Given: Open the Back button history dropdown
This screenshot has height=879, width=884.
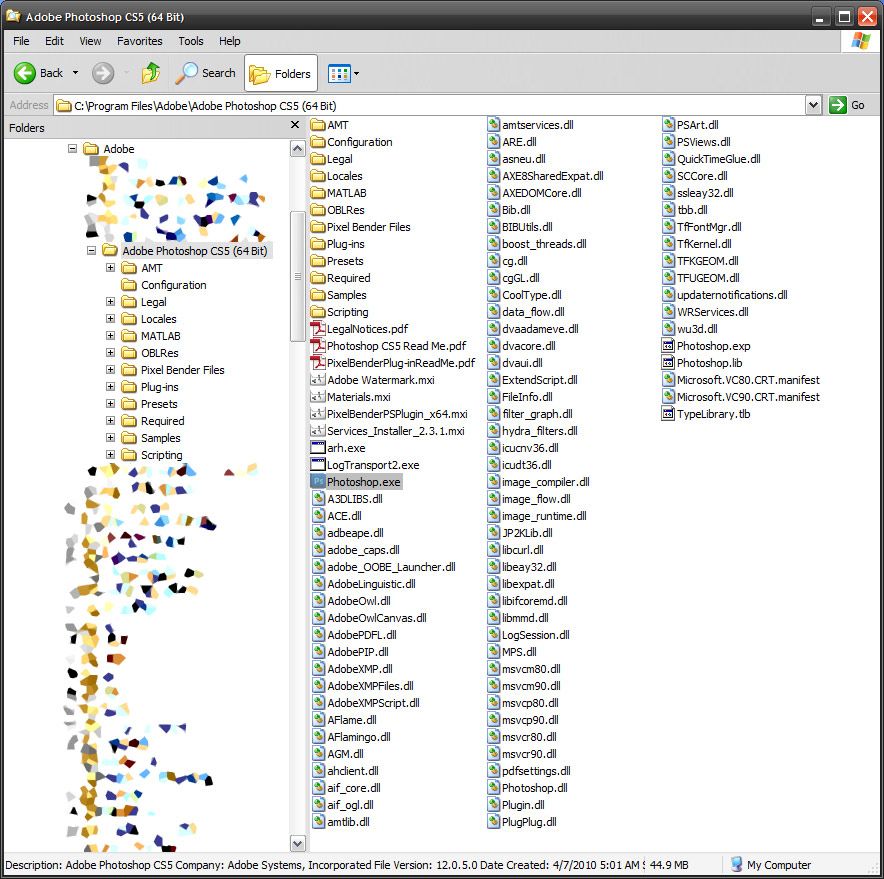Looking at the screenshot, I should coord(76,73).
